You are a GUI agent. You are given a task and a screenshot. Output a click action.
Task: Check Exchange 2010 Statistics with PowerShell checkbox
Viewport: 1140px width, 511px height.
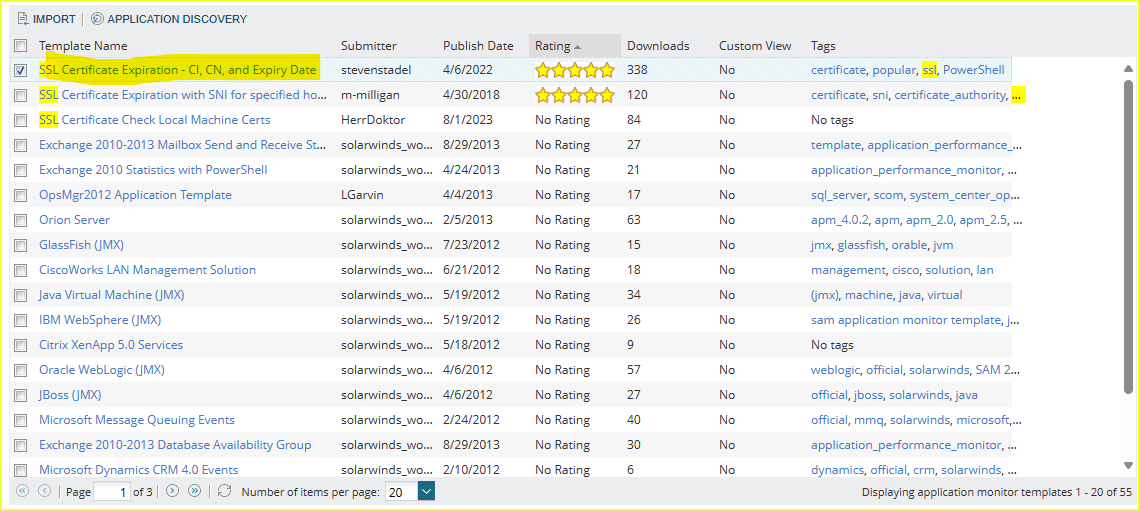[x=21, y=170]
